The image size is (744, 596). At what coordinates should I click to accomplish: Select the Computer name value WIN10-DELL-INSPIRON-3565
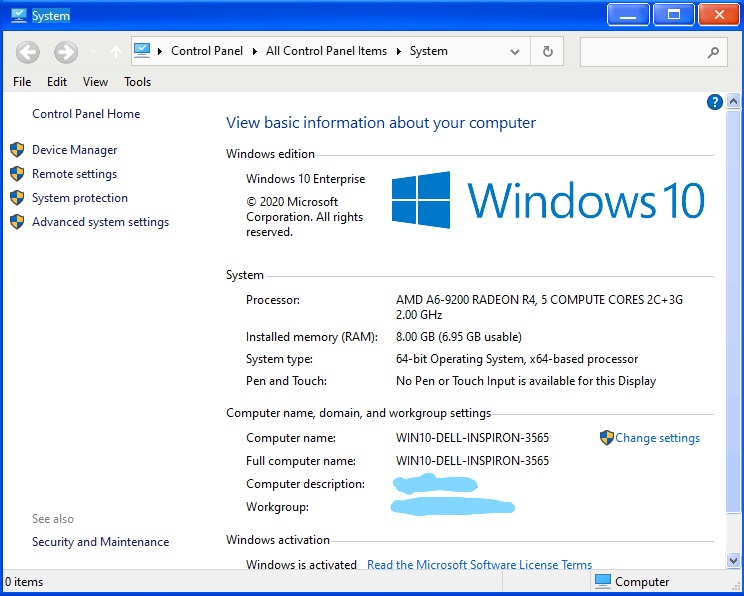click(472, 438)
